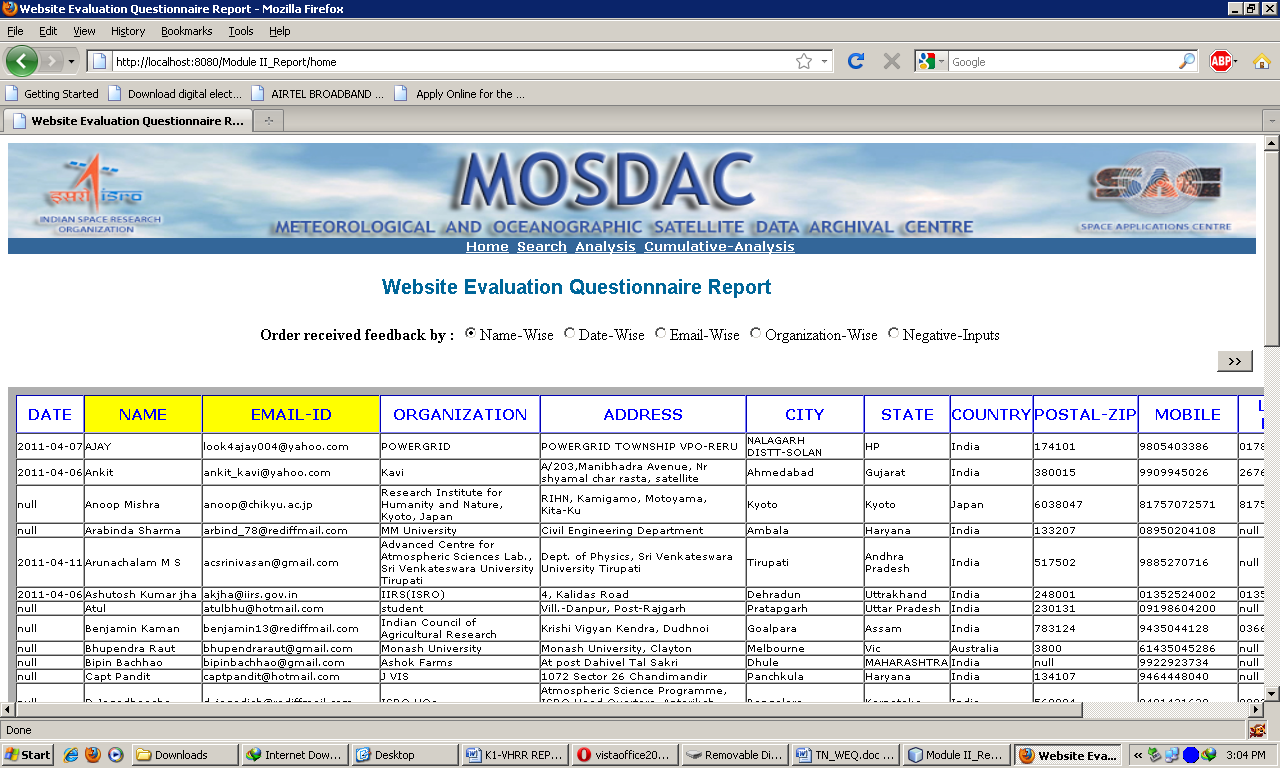Open the Google search engine selector
This screenshot has height=768, width=1280.
point(932,61)
